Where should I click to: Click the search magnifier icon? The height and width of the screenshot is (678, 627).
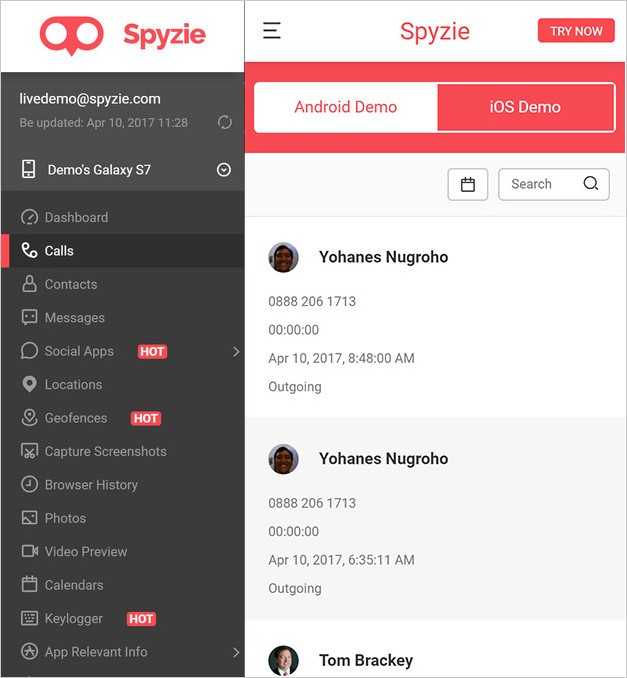590,184
